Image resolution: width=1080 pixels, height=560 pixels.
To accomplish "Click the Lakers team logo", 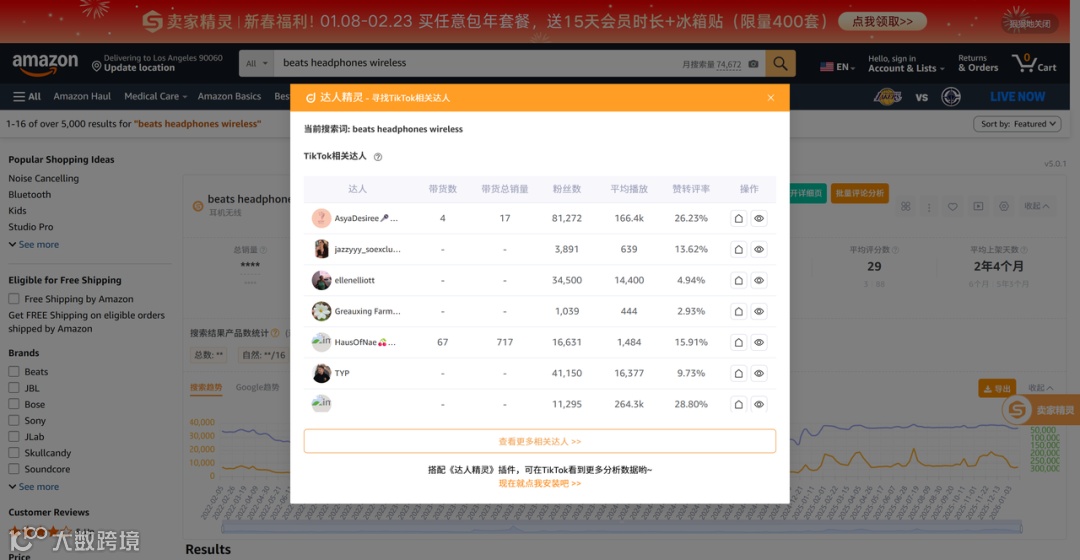I will click(888, 96).
